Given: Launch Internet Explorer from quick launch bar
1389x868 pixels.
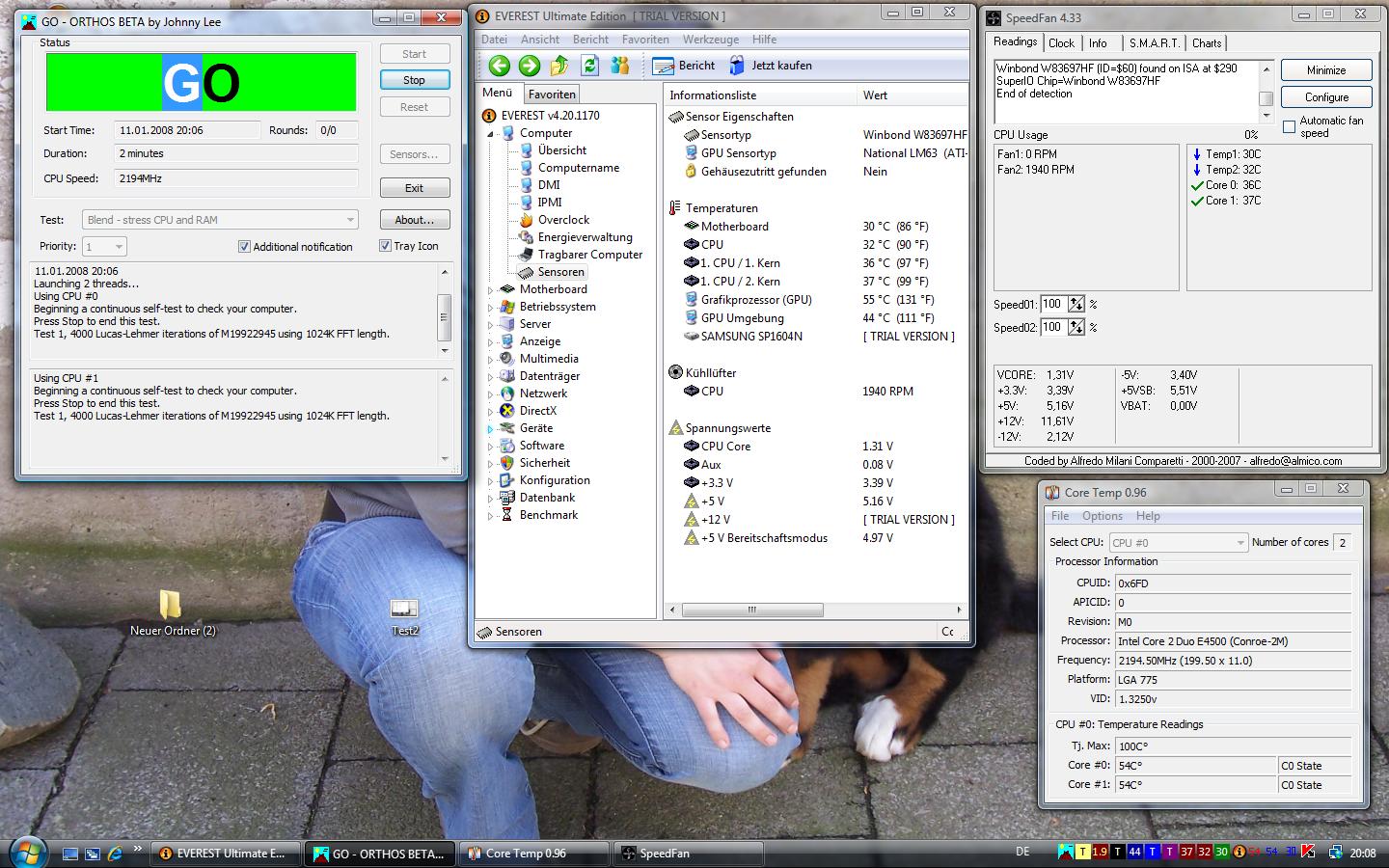Looking at the screenshot, I should tap(115, 854).
